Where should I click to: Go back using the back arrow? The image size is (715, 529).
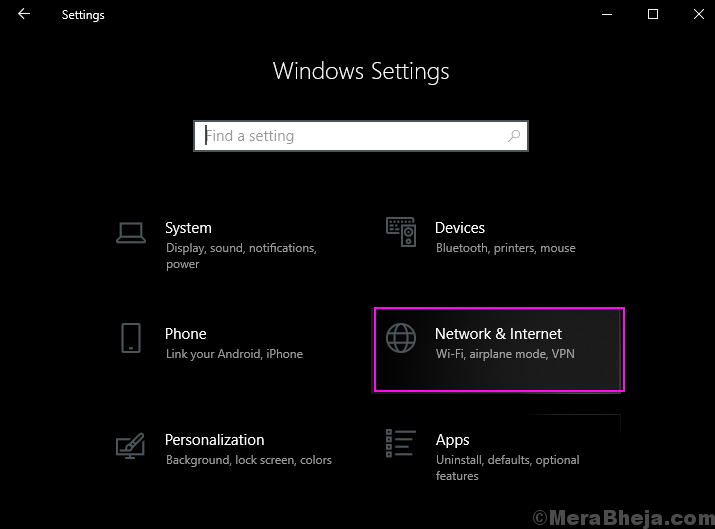click(24, 14)
